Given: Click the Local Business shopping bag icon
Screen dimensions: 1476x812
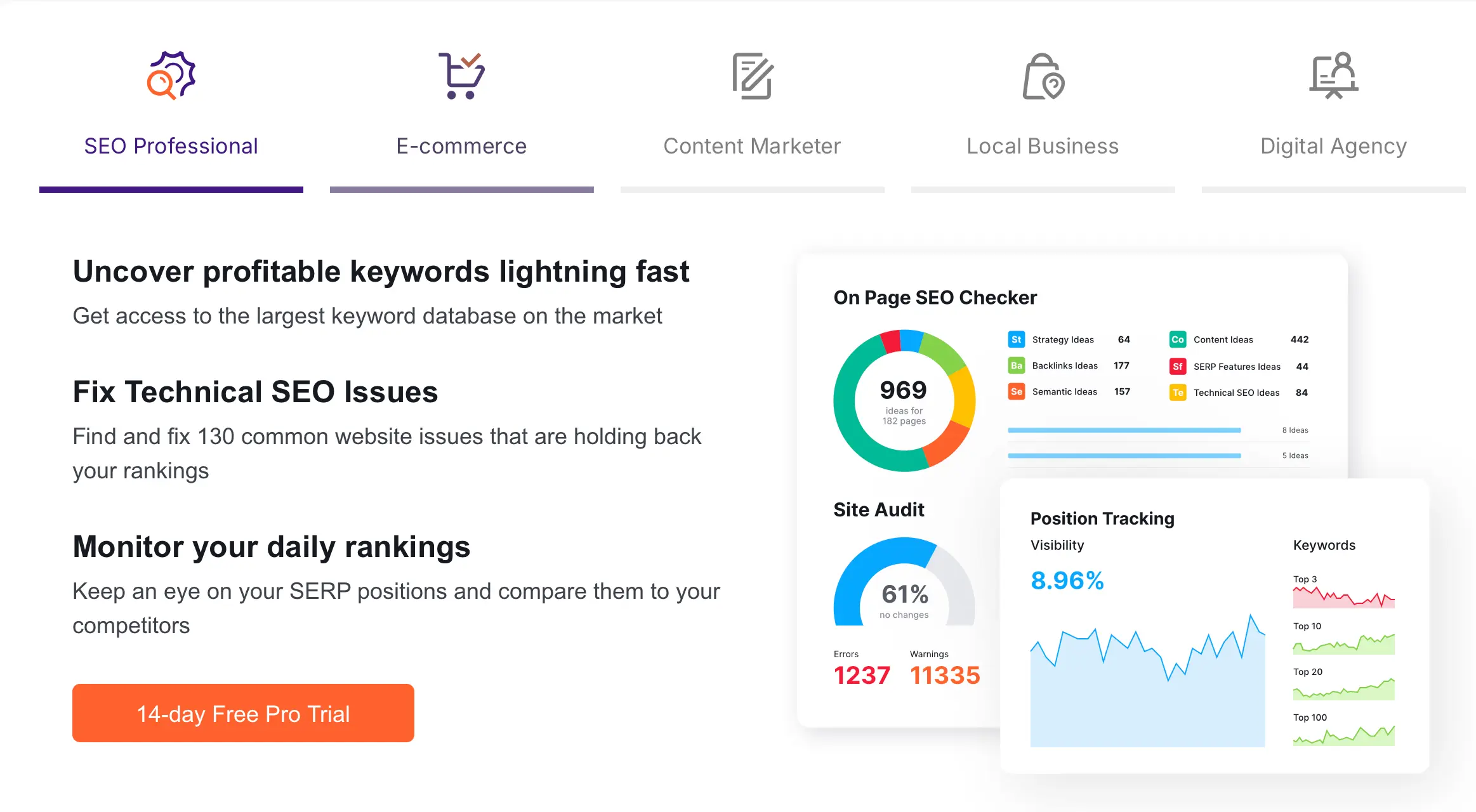Looking at the screenshot, I should point(1043,77).
